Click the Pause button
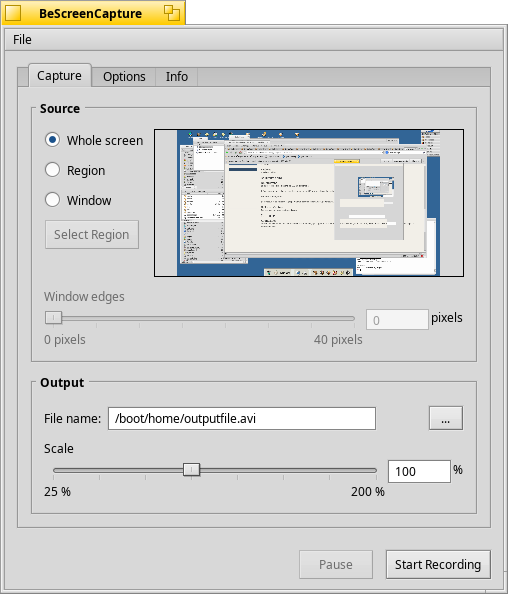This screenshot has width=508, height=594. 336,564
